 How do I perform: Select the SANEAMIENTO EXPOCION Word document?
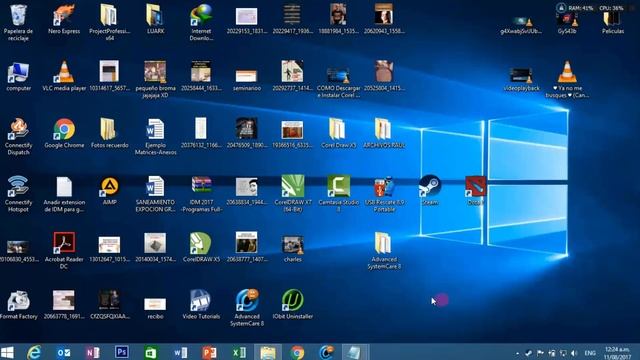155,187
